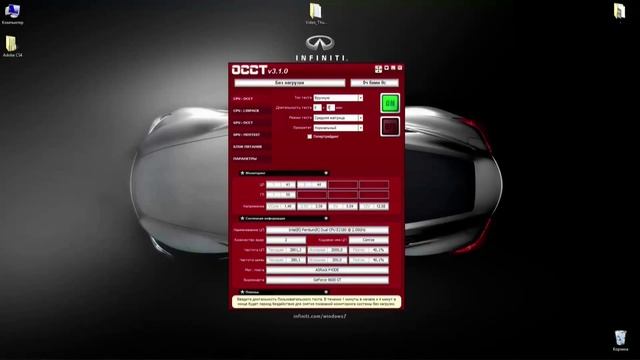The width and height of the screenshot is (640, 360).
Task: Click the ASRock motherboard name field
Action: pos(327,270)
